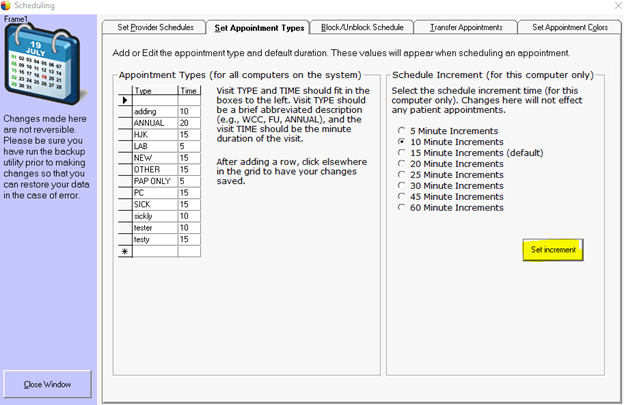Select the 'tester' type cell
Image resolution: width=624 pixels, height=405 pixels.
click(x=155, y=228)
